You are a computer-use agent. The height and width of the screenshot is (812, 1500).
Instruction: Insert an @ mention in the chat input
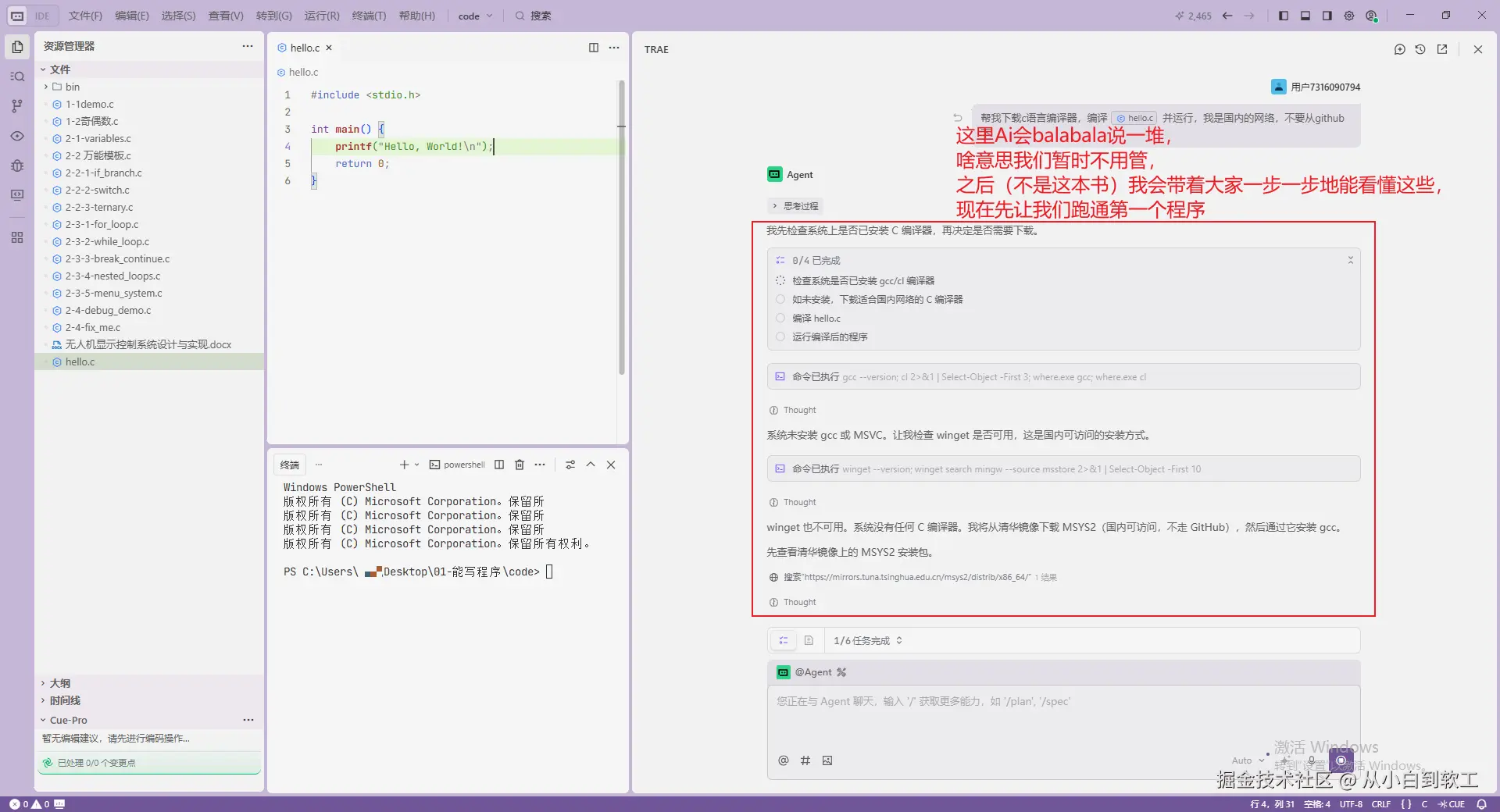[x=784, y=760]
